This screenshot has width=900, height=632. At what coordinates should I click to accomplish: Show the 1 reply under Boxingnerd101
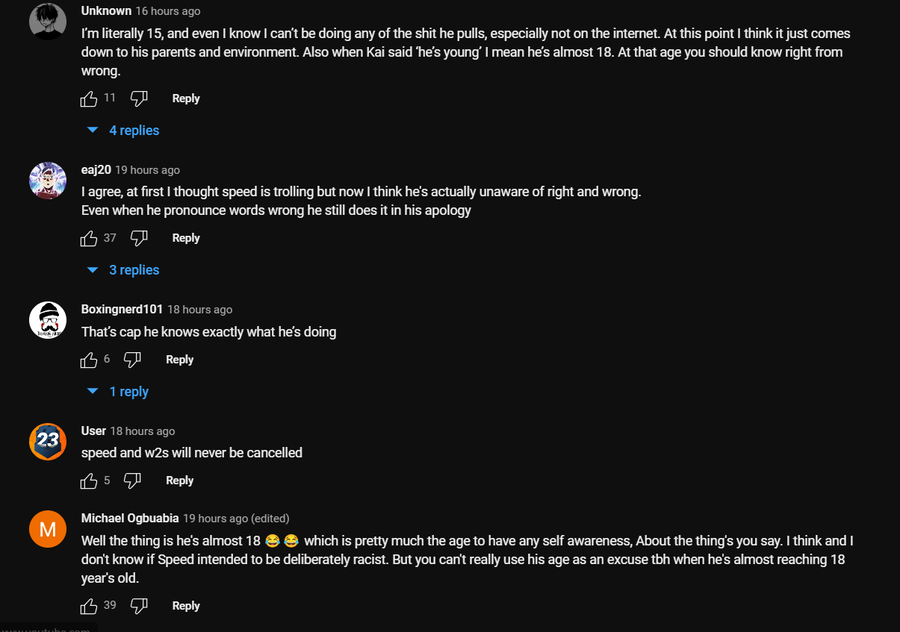(119, 392)
